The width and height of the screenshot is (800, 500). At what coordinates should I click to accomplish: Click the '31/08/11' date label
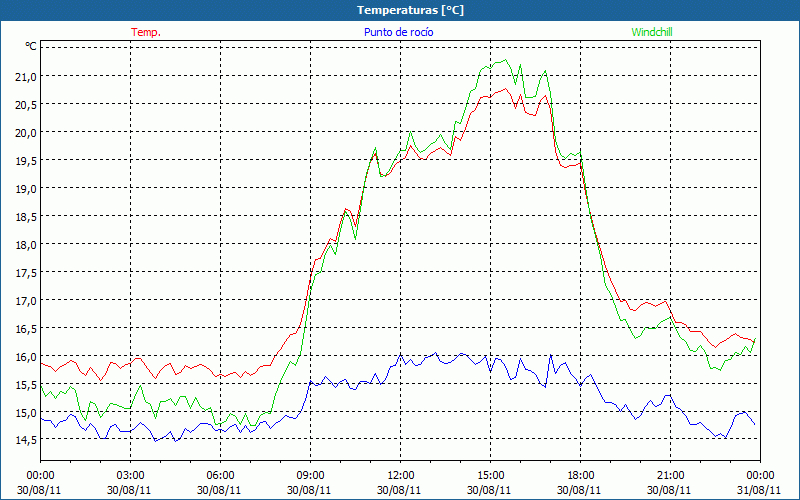[760, 490]
